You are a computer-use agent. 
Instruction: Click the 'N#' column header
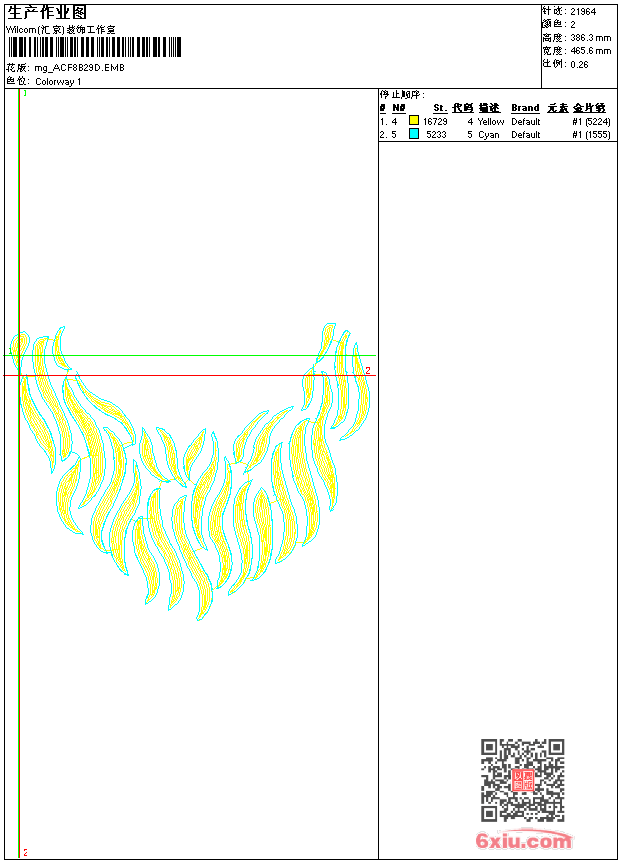399,108
